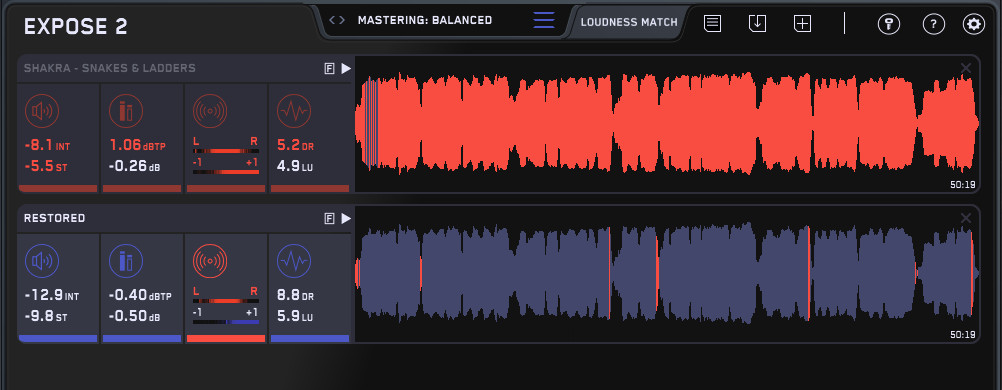Click dynamic range waveform icon on Restored track

pos(293,261)
